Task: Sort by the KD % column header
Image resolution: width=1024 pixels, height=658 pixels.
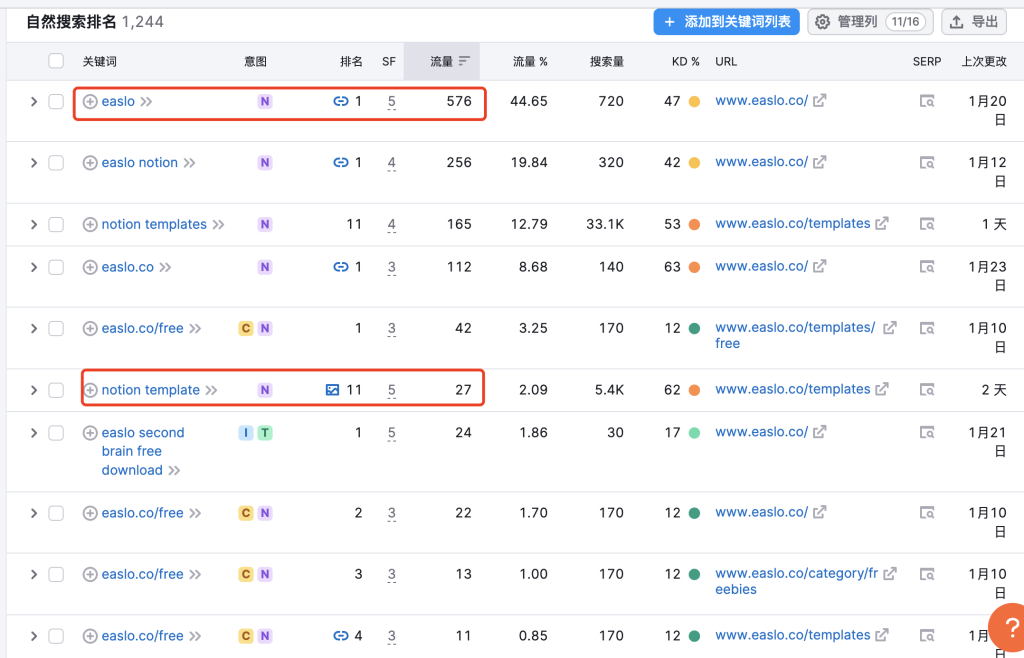Action: 686,61
